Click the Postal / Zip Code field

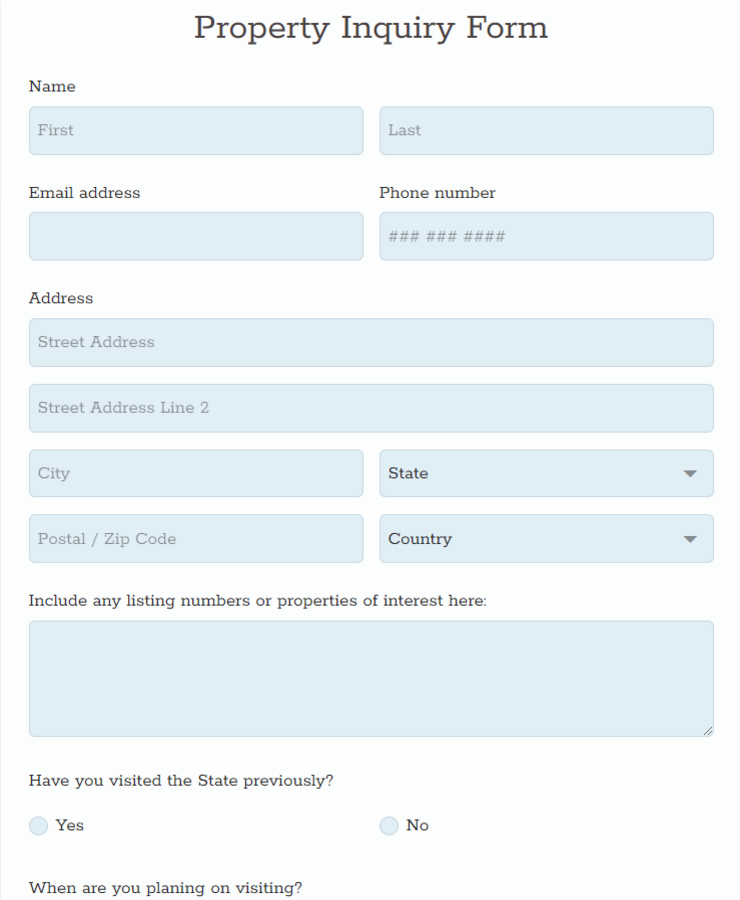click(195, 538)
